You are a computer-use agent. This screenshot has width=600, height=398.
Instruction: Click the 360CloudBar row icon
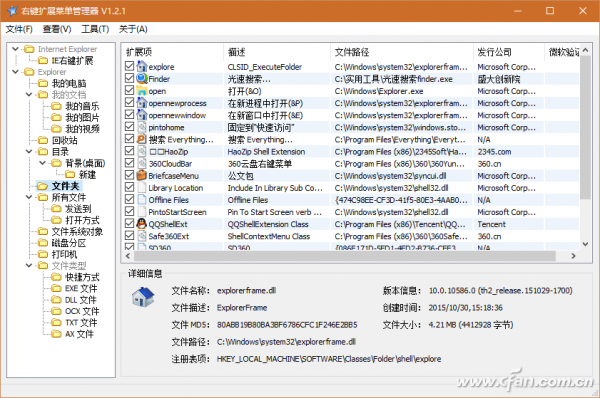coord(142,163)
